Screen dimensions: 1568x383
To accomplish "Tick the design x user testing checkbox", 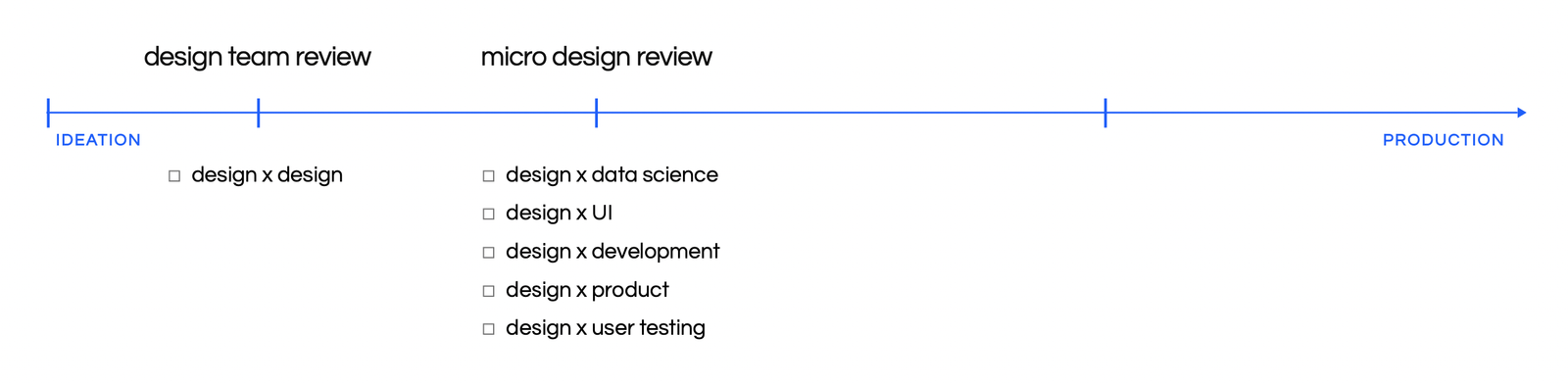I will tap(488, 329).
